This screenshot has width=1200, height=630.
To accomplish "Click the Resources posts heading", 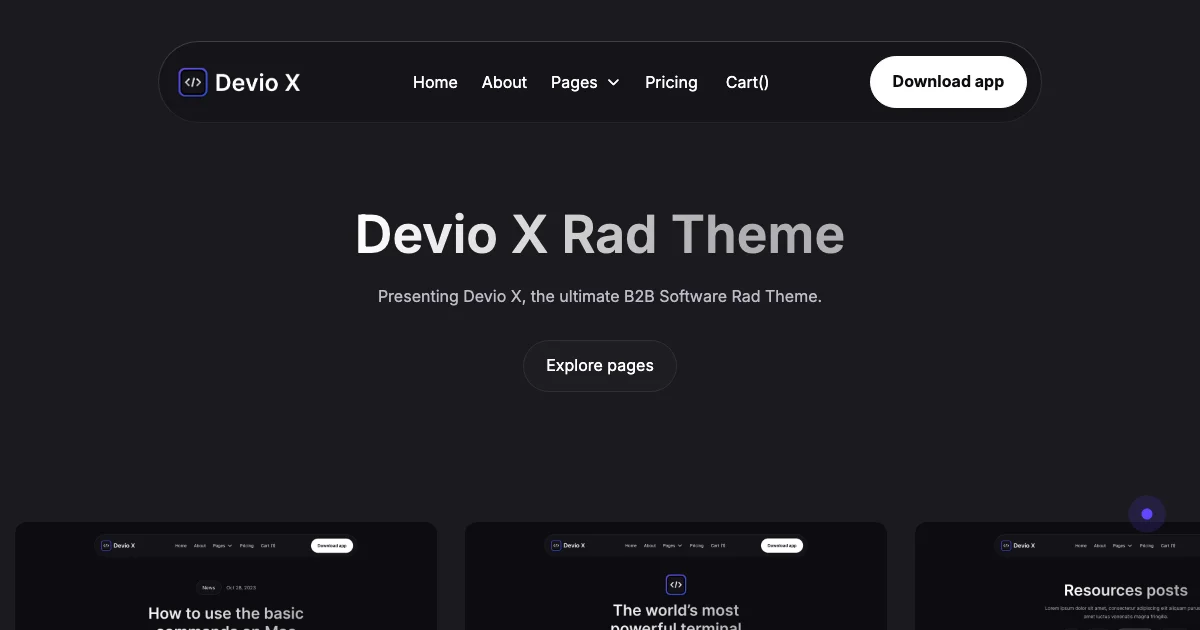I will pyautogui.click(x=1126, y=590).
